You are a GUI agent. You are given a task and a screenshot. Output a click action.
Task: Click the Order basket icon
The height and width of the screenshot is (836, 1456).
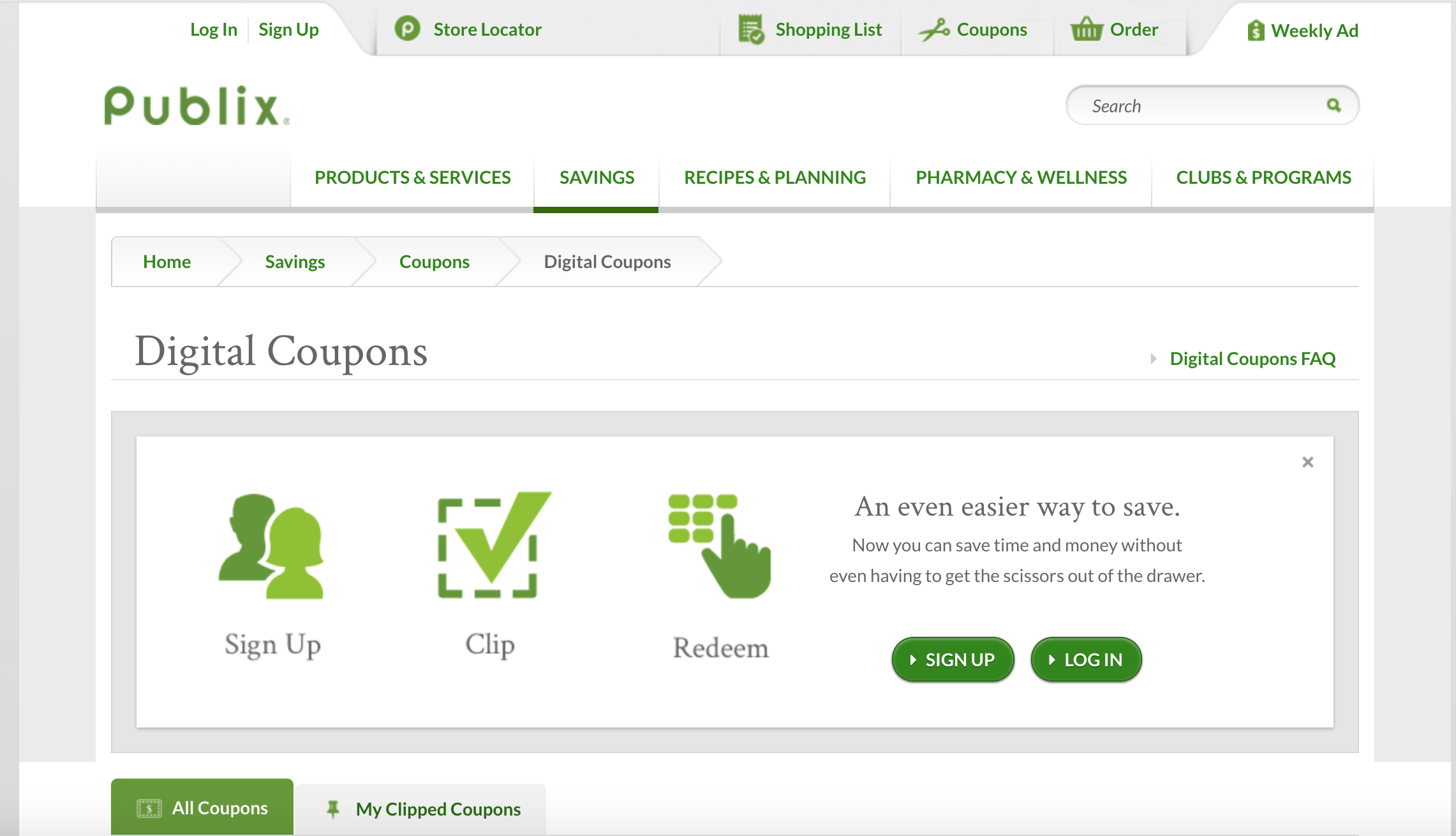(x=1086, y=29)
